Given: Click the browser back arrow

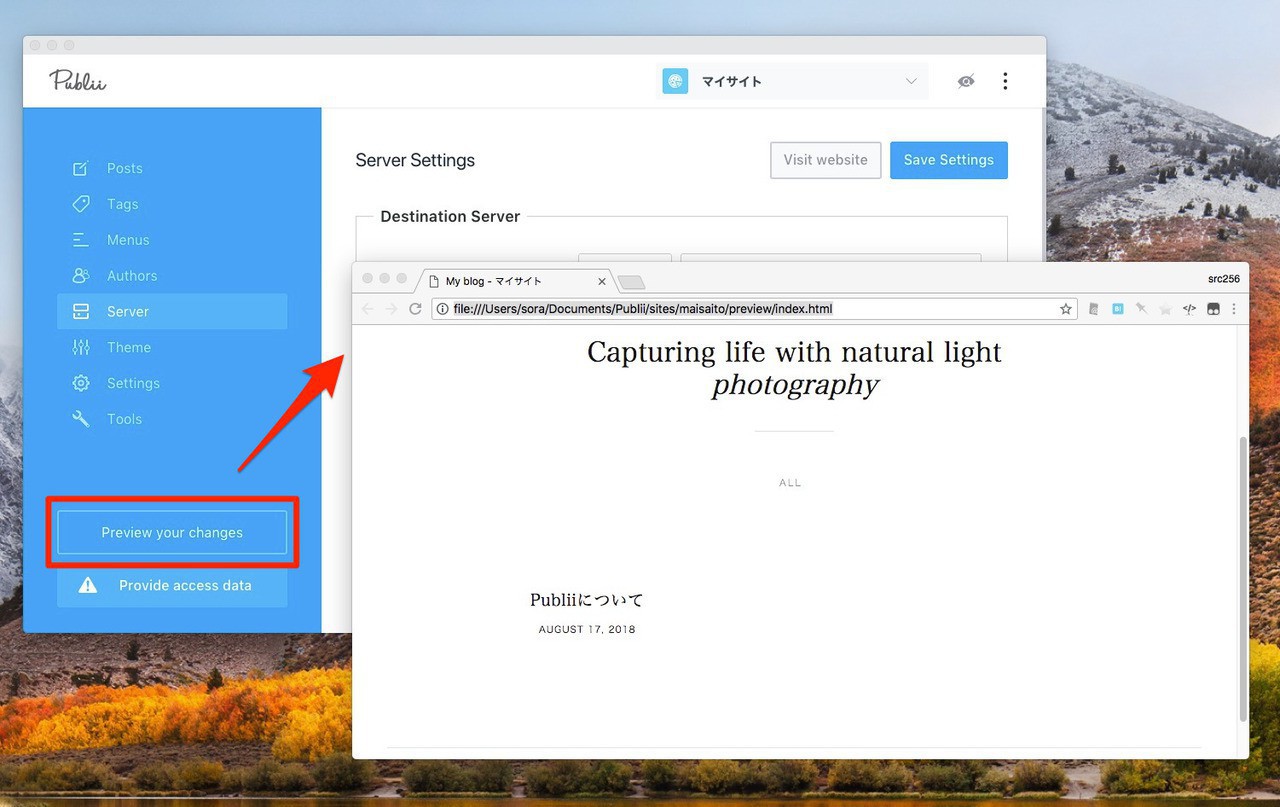Looking at the screenshot, I should pyautogui.click(x=368, y=309).
